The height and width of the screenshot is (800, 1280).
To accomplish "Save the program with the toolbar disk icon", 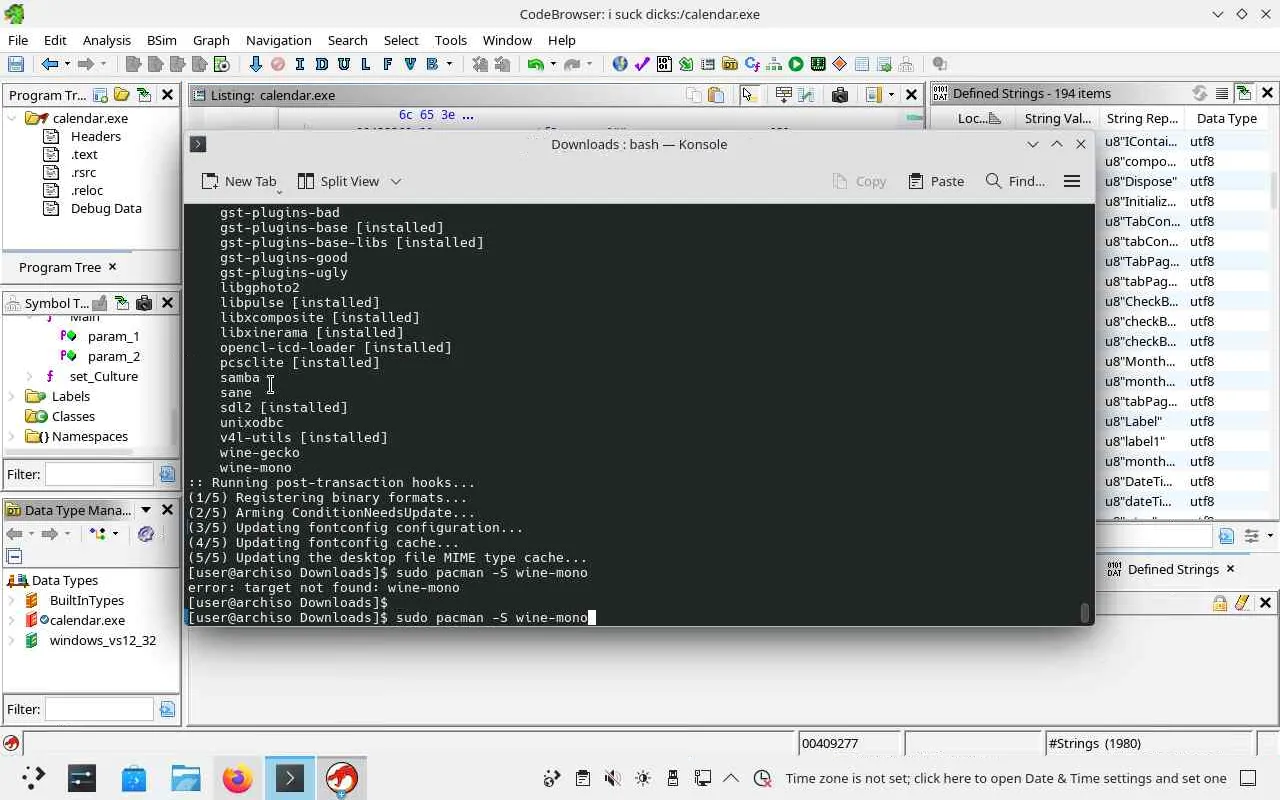I will point(16,64).
